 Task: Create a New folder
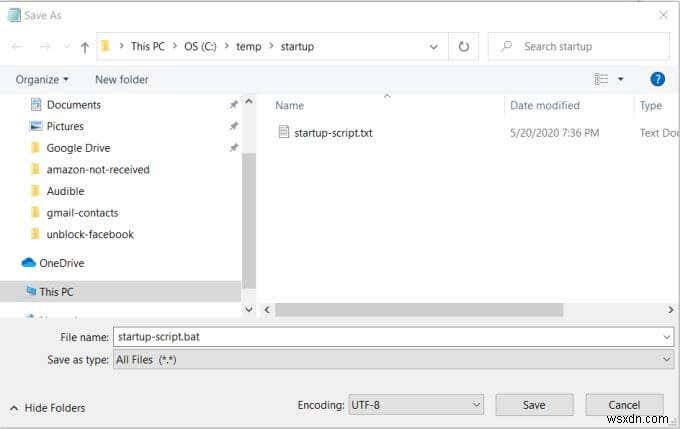[122, 80]
